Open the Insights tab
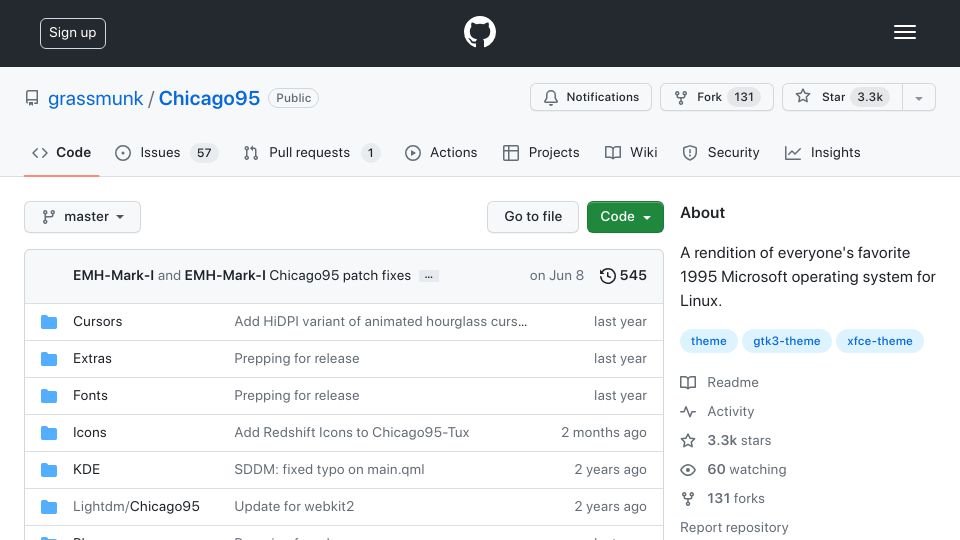 [822, 152]
